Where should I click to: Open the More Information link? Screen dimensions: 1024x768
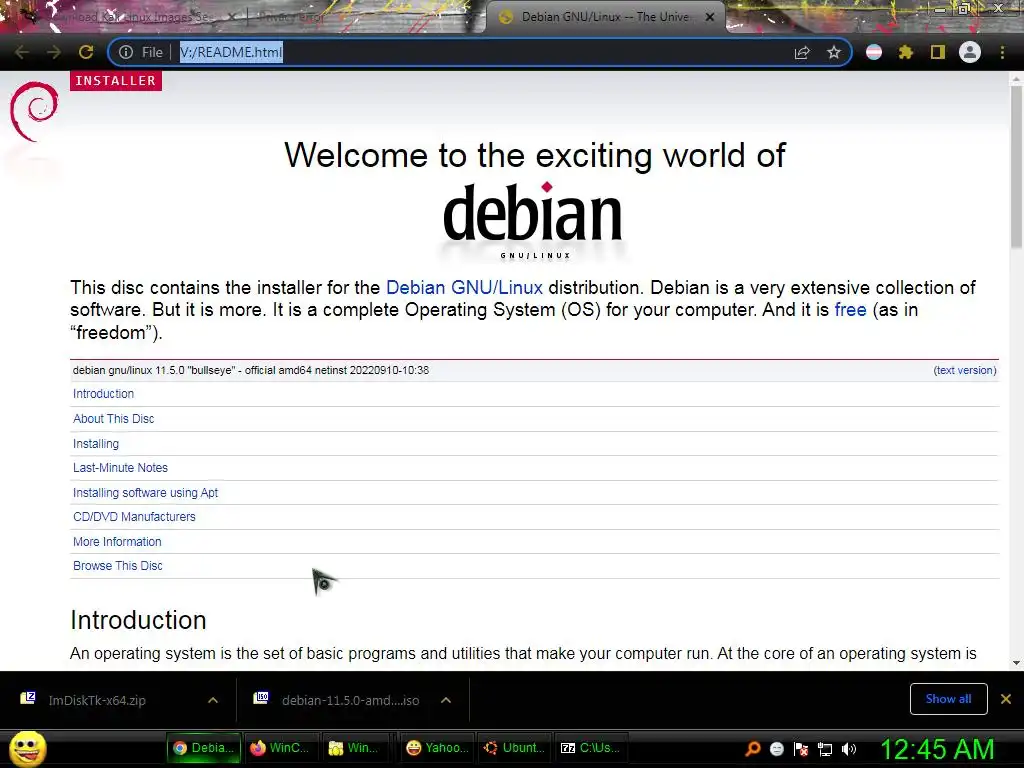117,541
